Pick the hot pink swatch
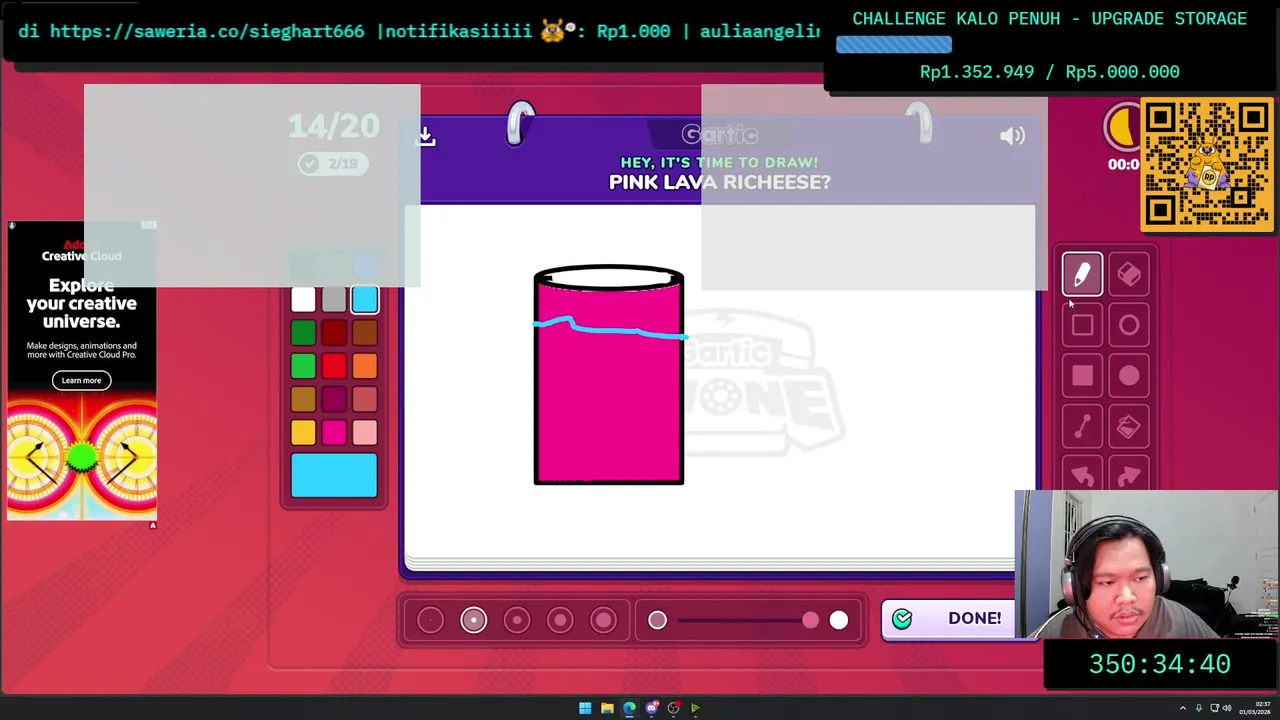1280x720 pixels. point(334,432)
